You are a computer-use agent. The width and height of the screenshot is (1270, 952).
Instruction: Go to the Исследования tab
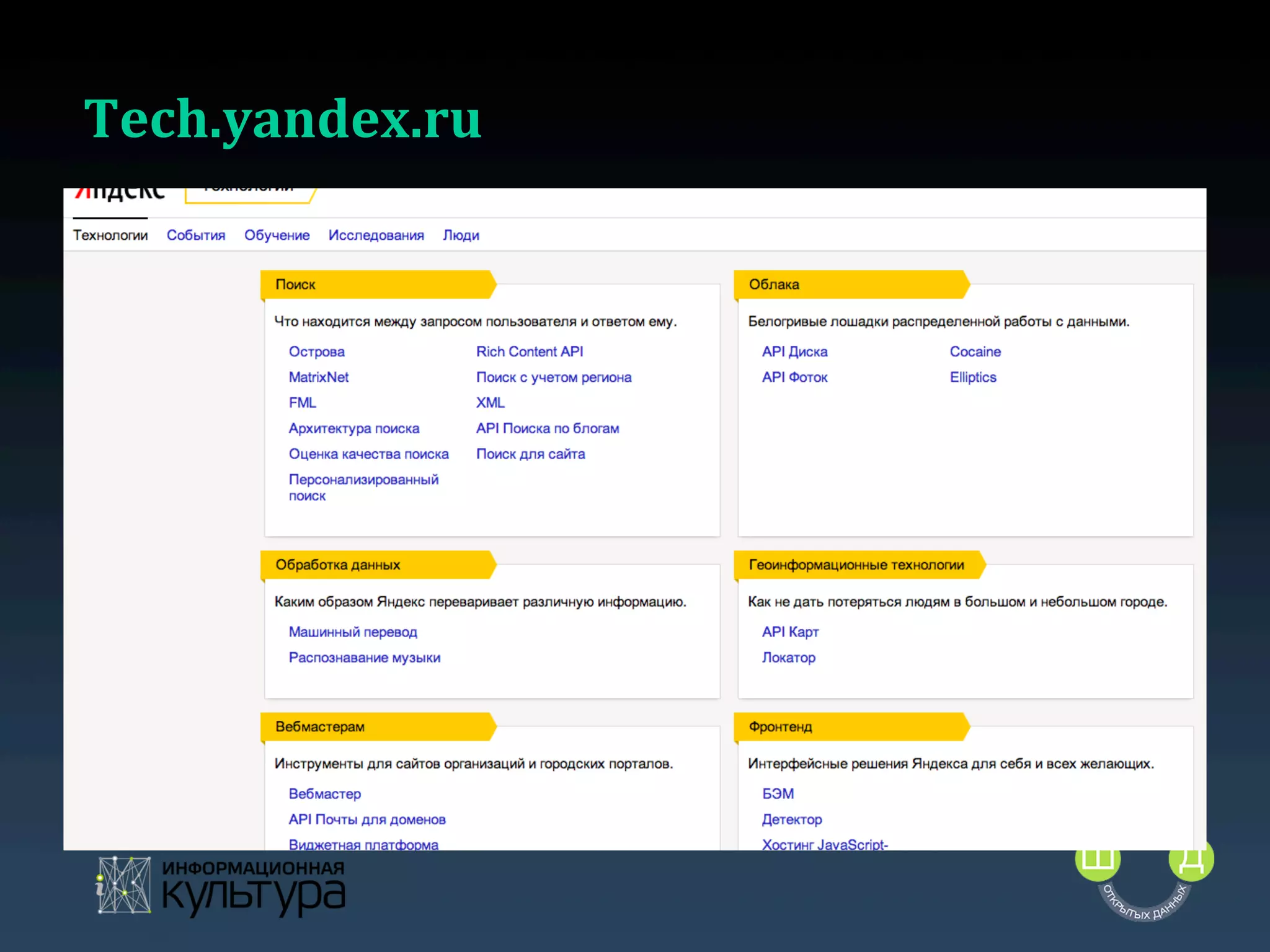click(x=376, y=236)
